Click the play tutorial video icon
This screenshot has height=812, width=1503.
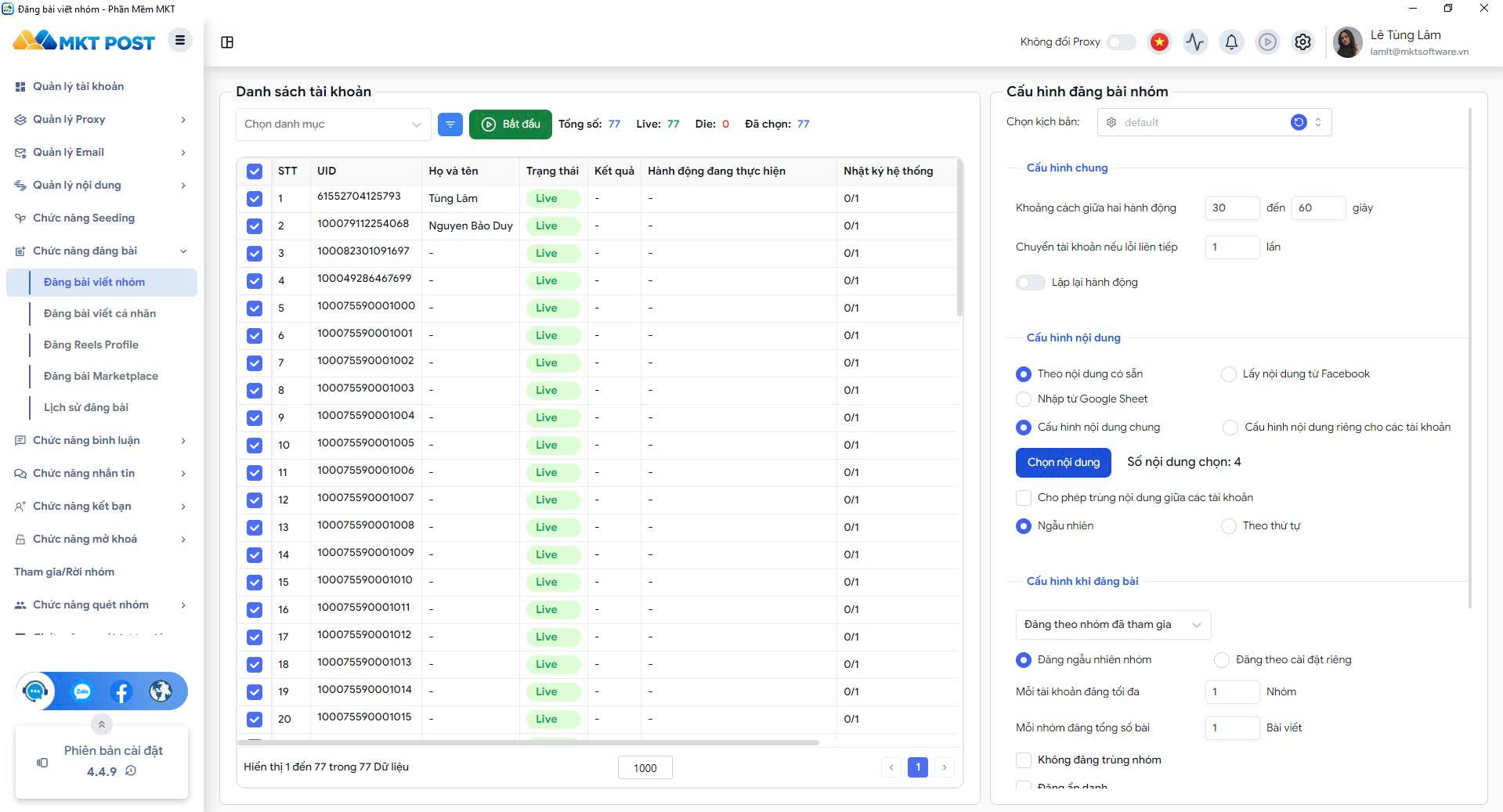click(x=1267, y=42)
